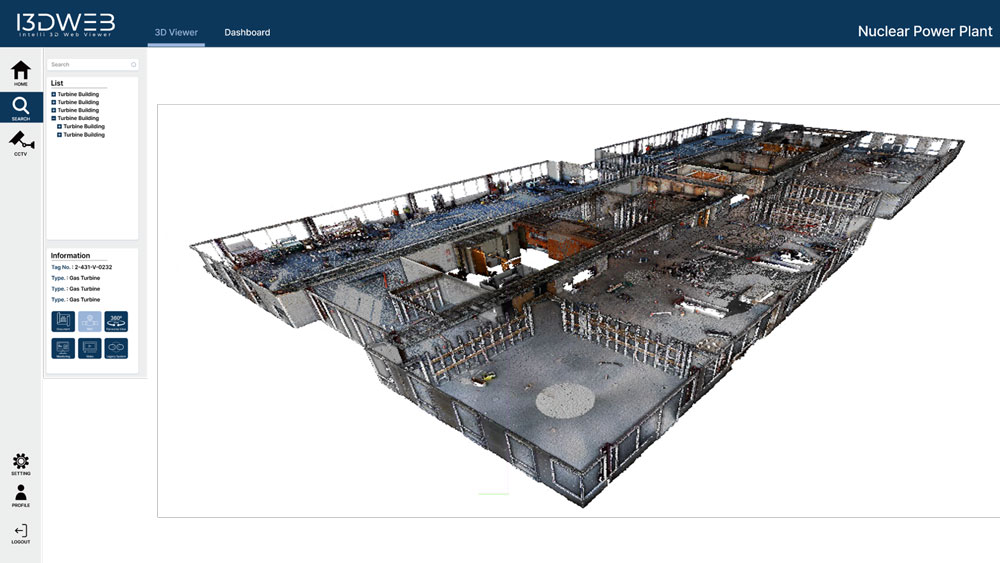Image resolution: width=1000 pixels, height=563 pixels.
Task: Collapse the expanded fourth Turbine Building node
Action: point(54,118)
